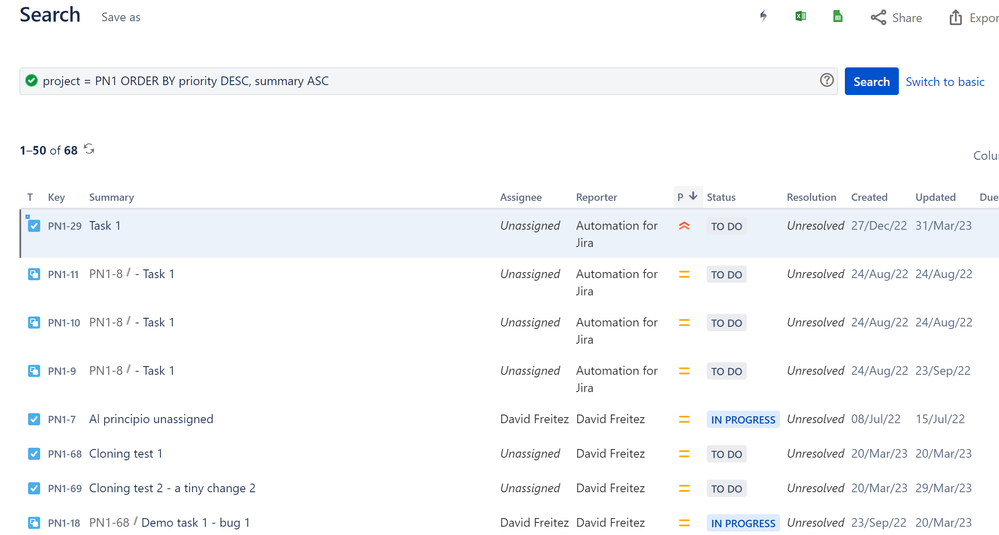Refresh the search results count
999x535 pixels.
point(89,149)
